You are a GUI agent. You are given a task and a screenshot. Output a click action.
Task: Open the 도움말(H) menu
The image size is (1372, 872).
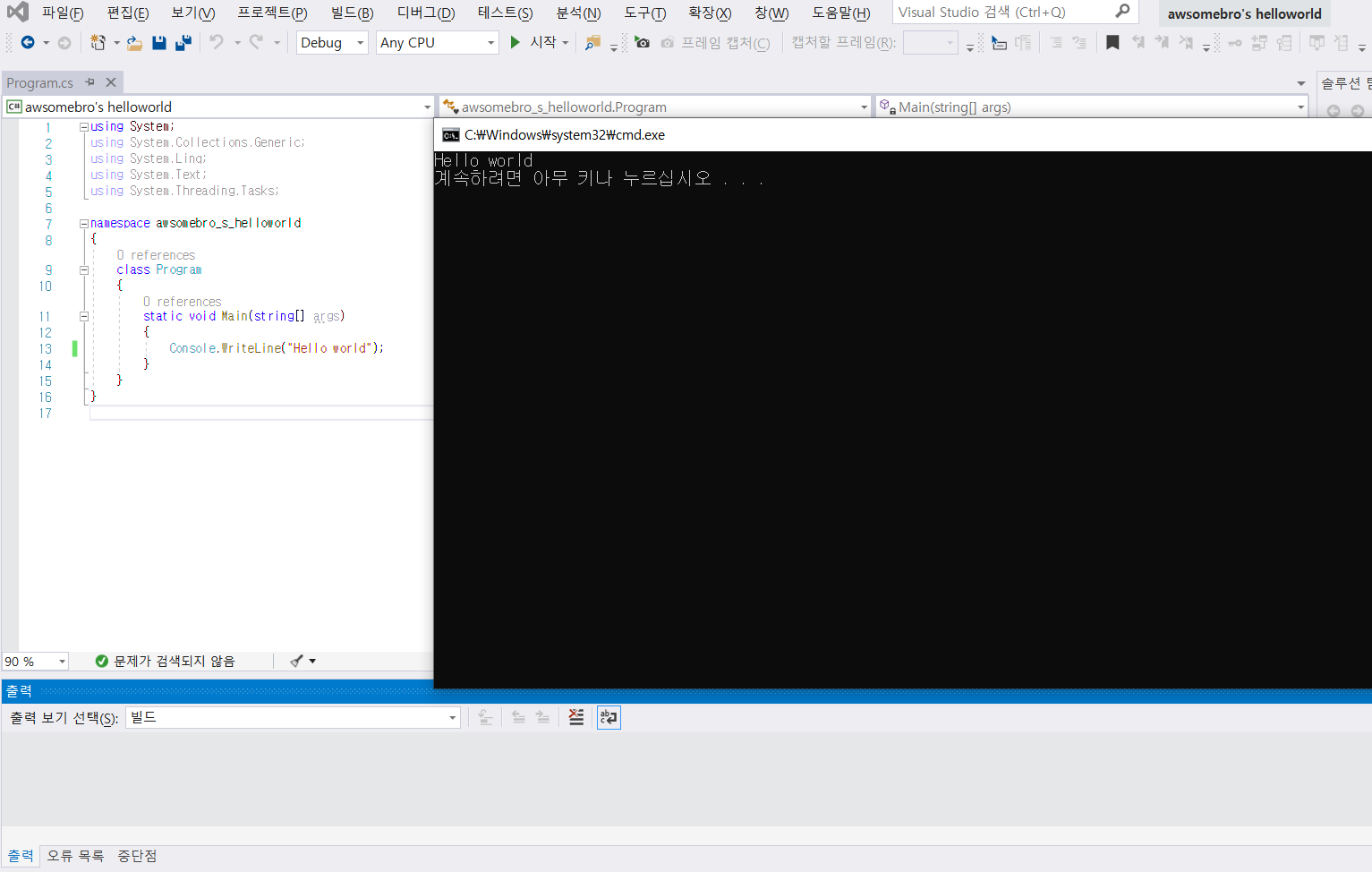click(841, 13)
